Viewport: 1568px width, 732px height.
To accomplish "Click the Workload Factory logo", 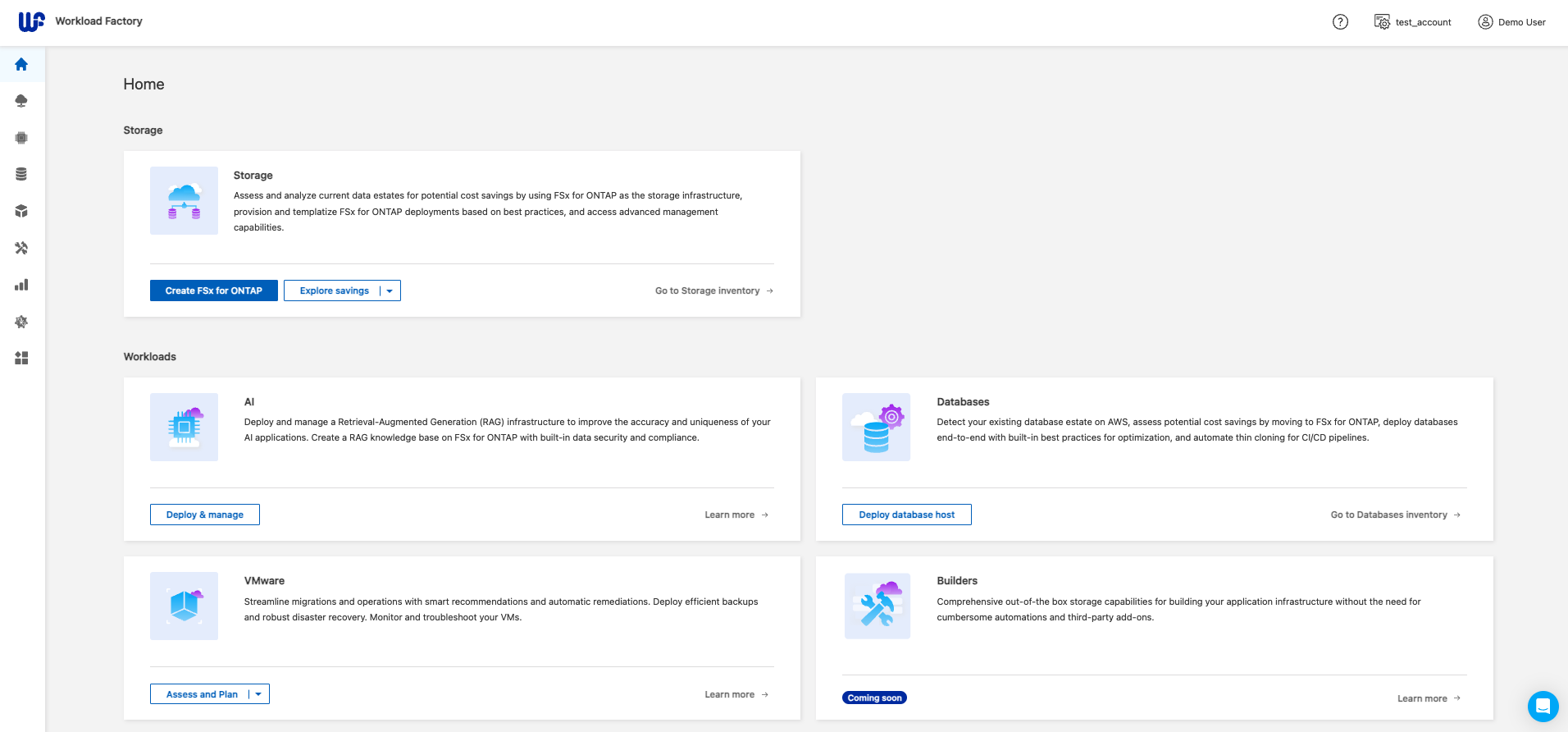I will [31, 21].
